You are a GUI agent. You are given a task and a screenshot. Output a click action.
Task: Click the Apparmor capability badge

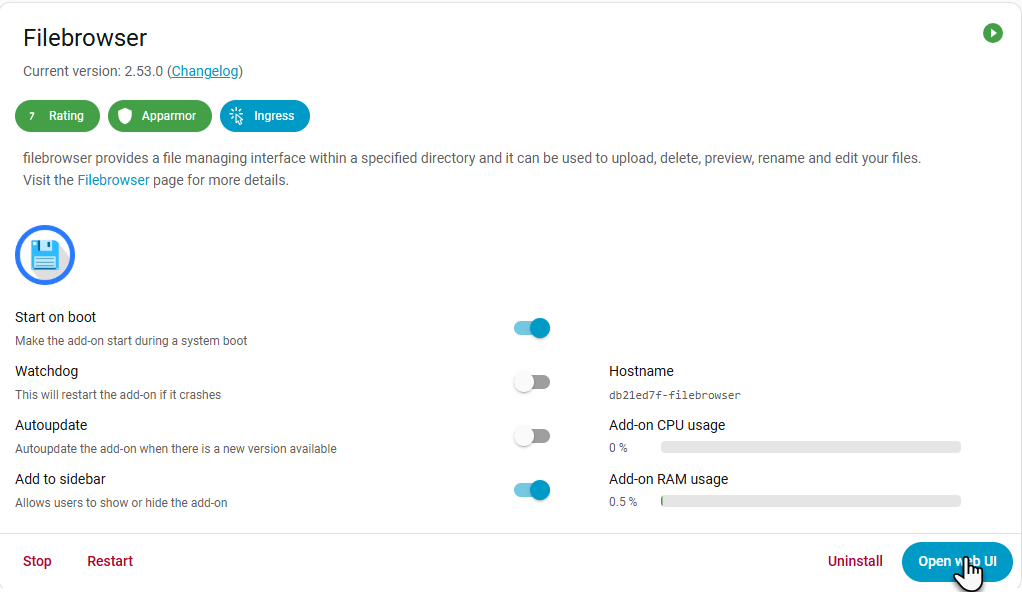click(160, 116)
